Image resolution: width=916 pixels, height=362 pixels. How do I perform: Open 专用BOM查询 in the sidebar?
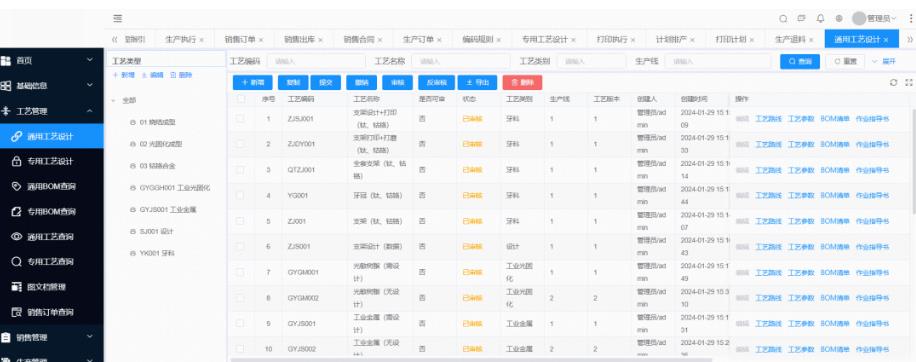coord(51,211)
